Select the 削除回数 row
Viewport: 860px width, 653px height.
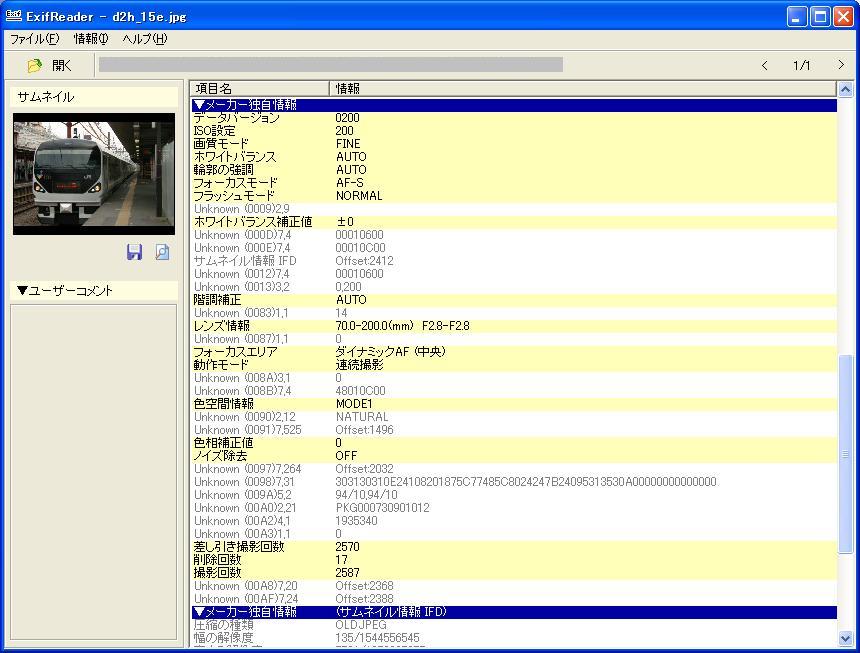[514, 560]
